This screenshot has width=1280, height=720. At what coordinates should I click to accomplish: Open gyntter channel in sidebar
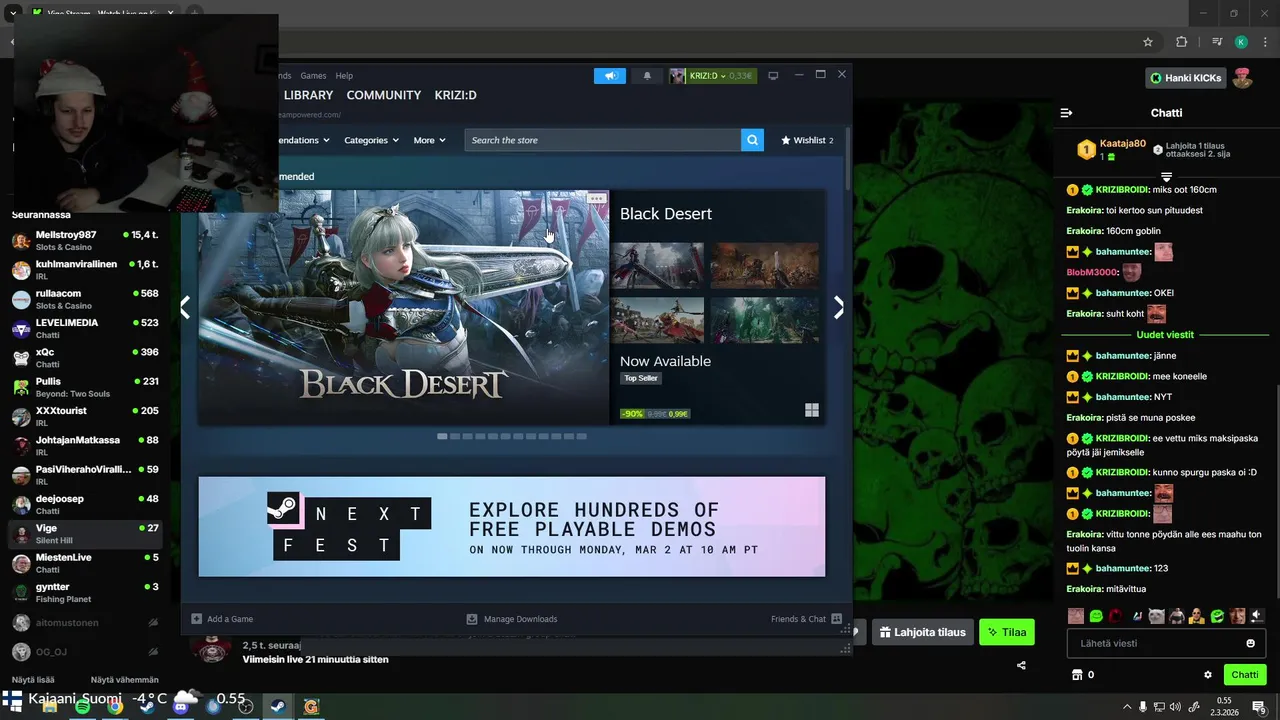[x=84, y=592]
